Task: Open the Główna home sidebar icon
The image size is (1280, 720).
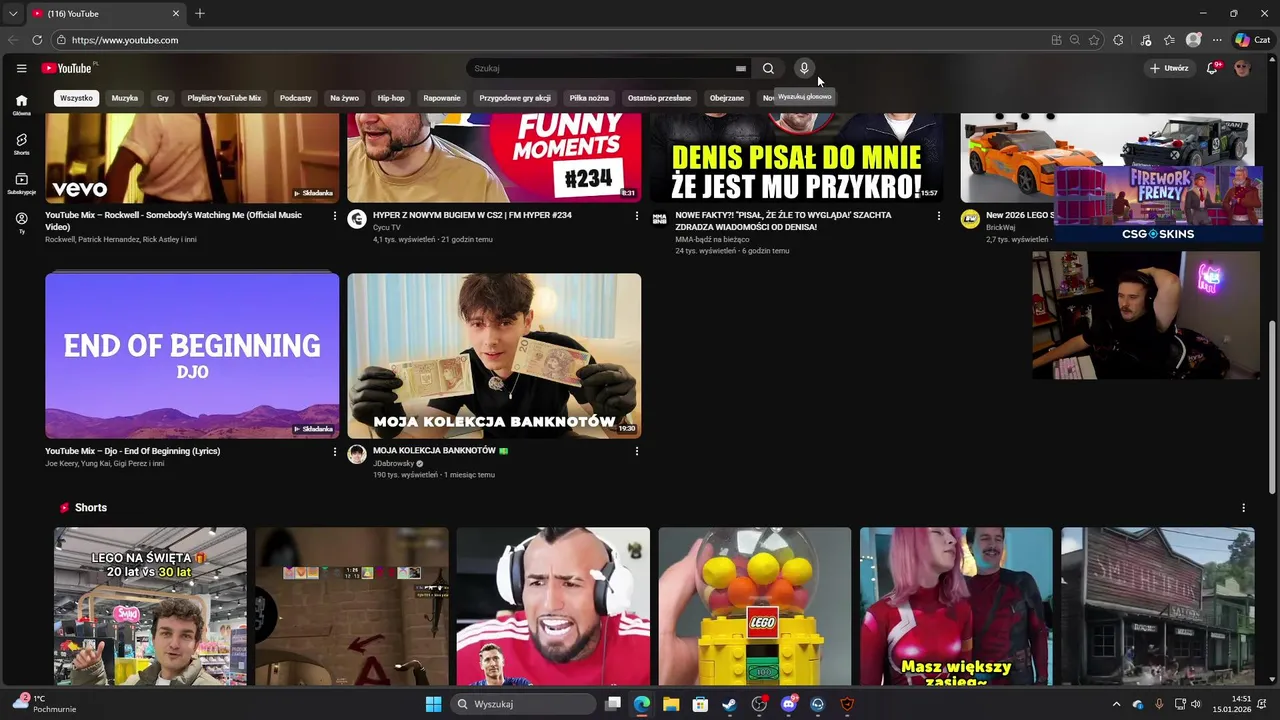Action: (x=21, y=105)
